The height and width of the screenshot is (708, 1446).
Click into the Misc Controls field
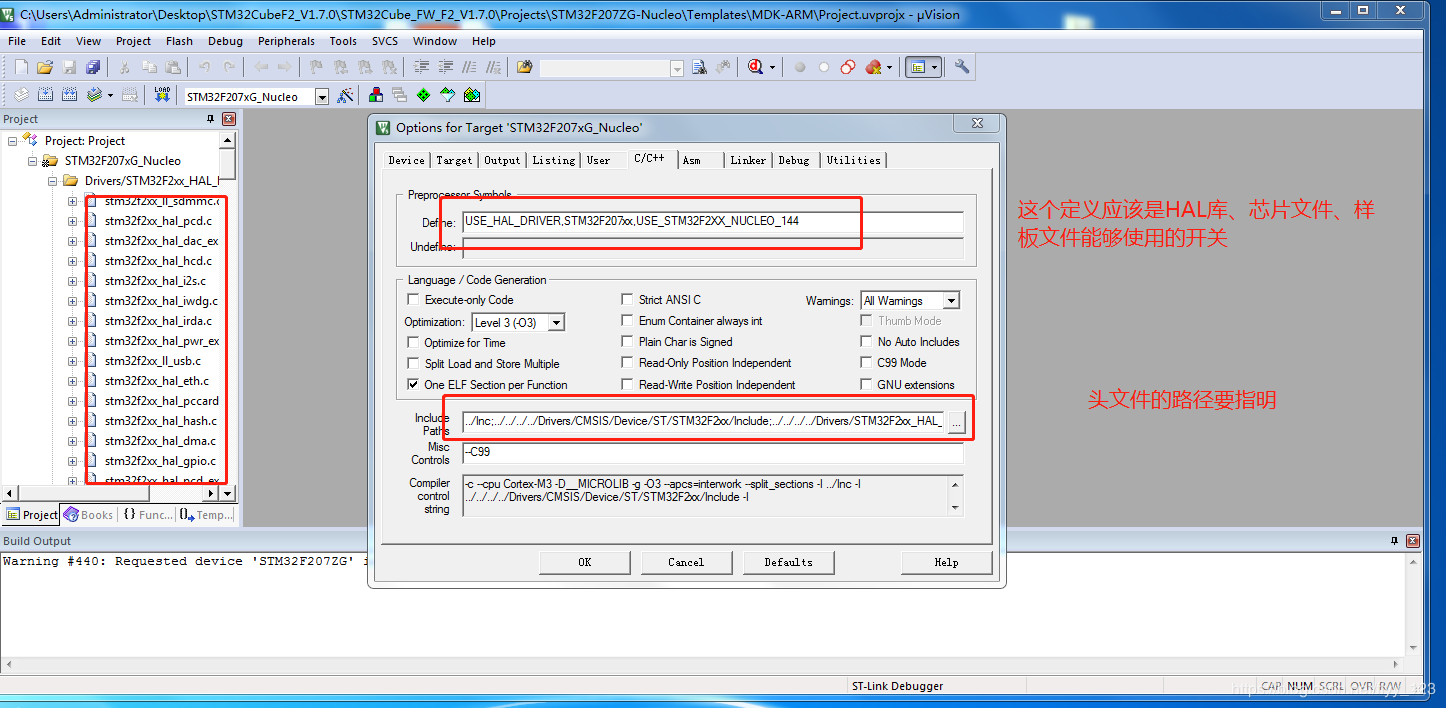click(712, 453)
